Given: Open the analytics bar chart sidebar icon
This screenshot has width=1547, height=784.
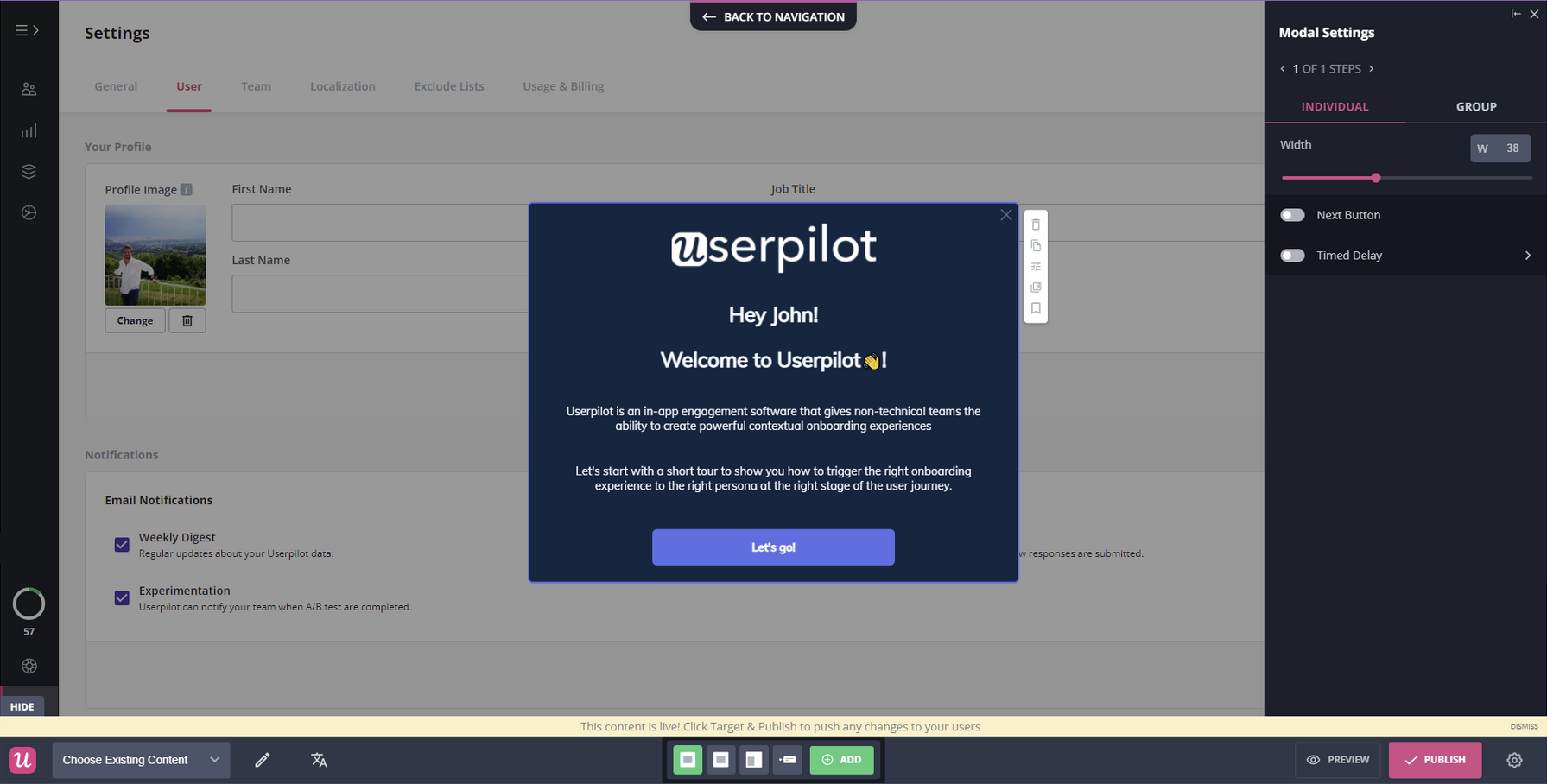Looking at the screenshot, I should pyautogui.click(x=29, y=130).
